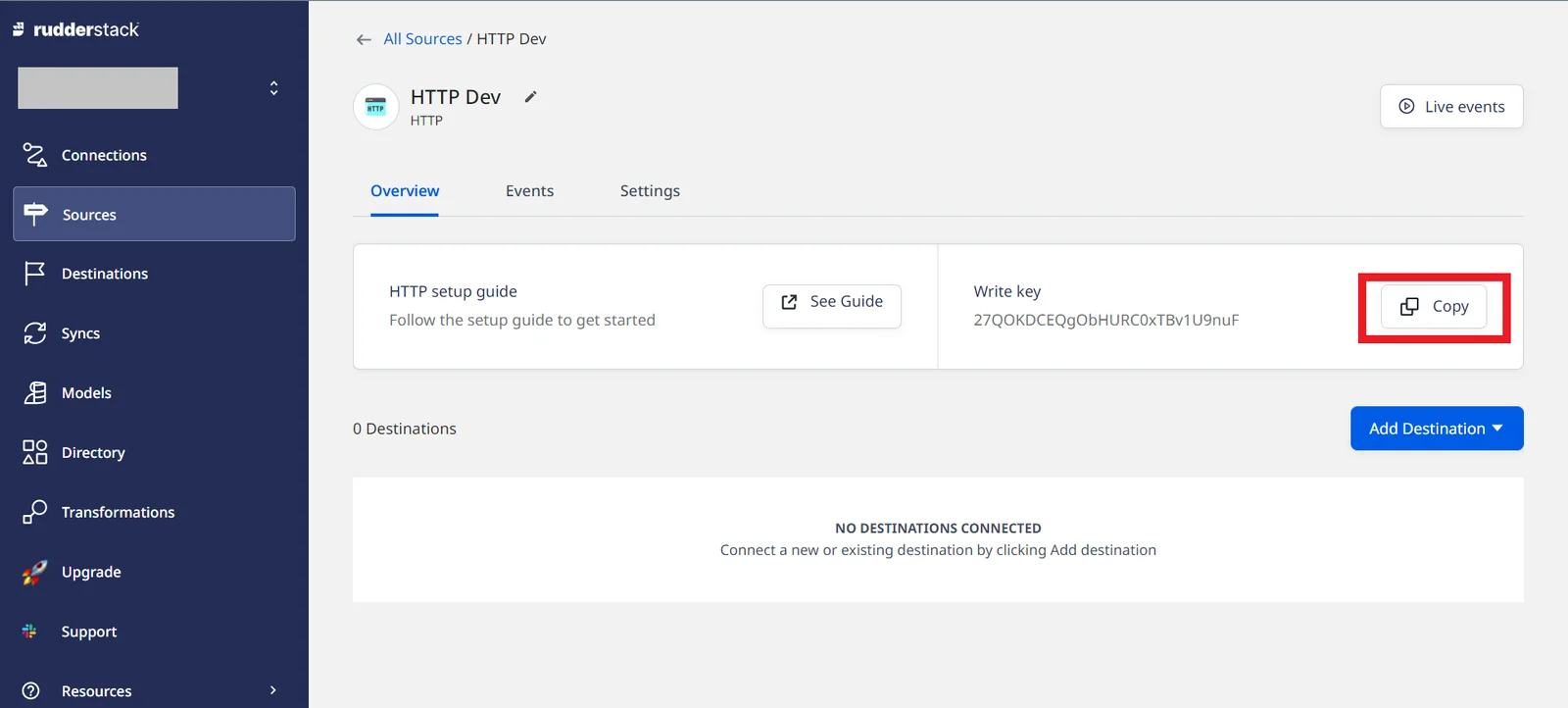Copy the write key
Screen dimensions: 1568x708
coord(1434,306)
